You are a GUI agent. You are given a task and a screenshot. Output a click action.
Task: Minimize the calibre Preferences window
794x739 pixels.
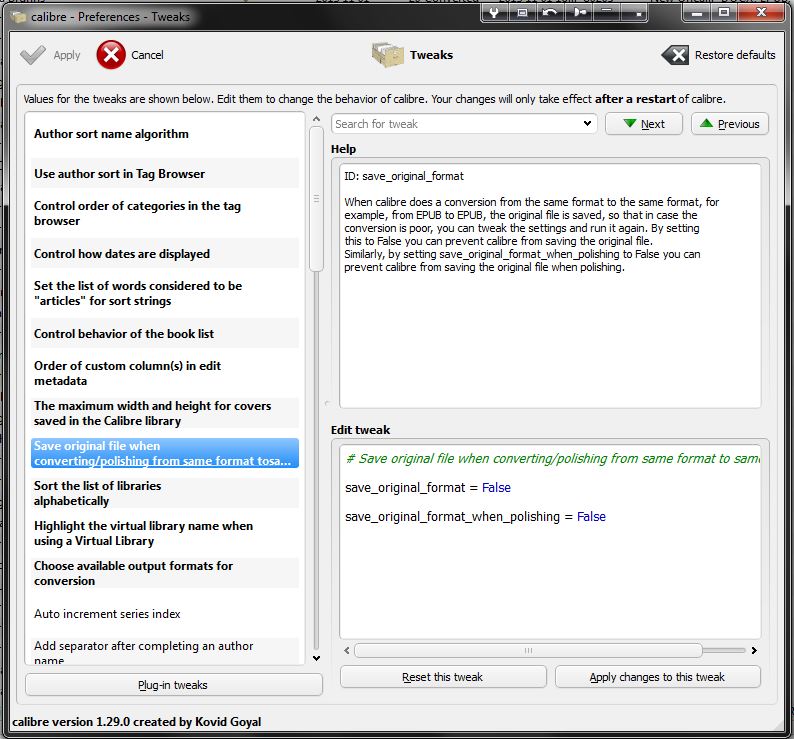point(697,13)
